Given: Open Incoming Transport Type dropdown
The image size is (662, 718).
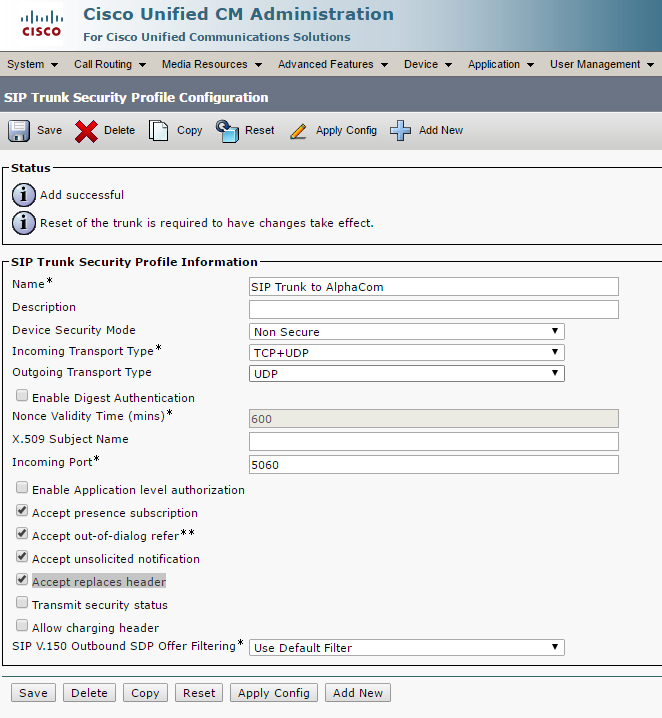Looking at the screenshot, I should (x=407, y=353).
